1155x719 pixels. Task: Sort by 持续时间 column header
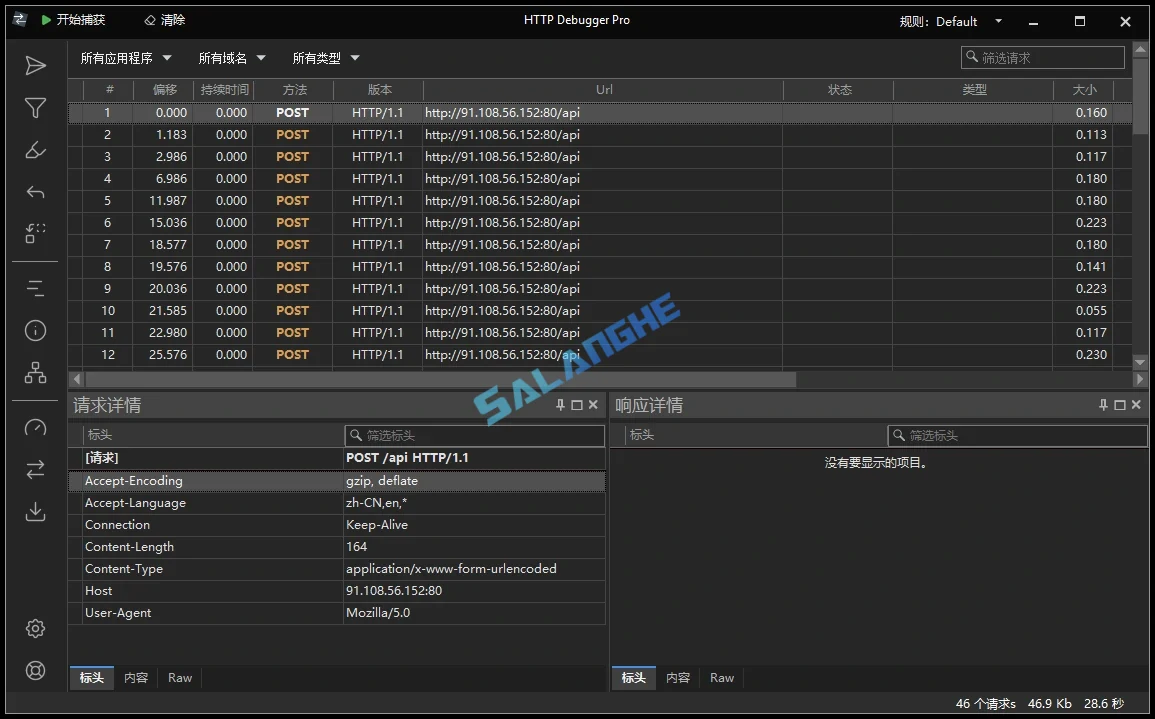225,90
